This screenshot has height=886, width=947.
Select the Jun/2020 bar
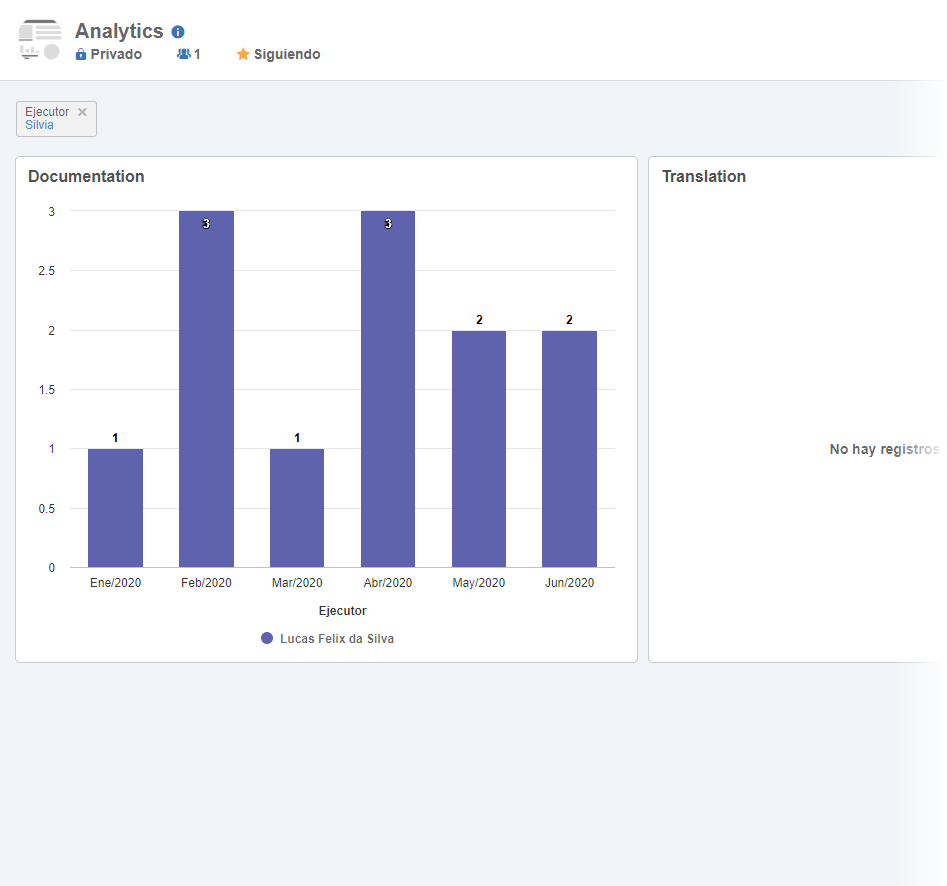coord(570,449)
